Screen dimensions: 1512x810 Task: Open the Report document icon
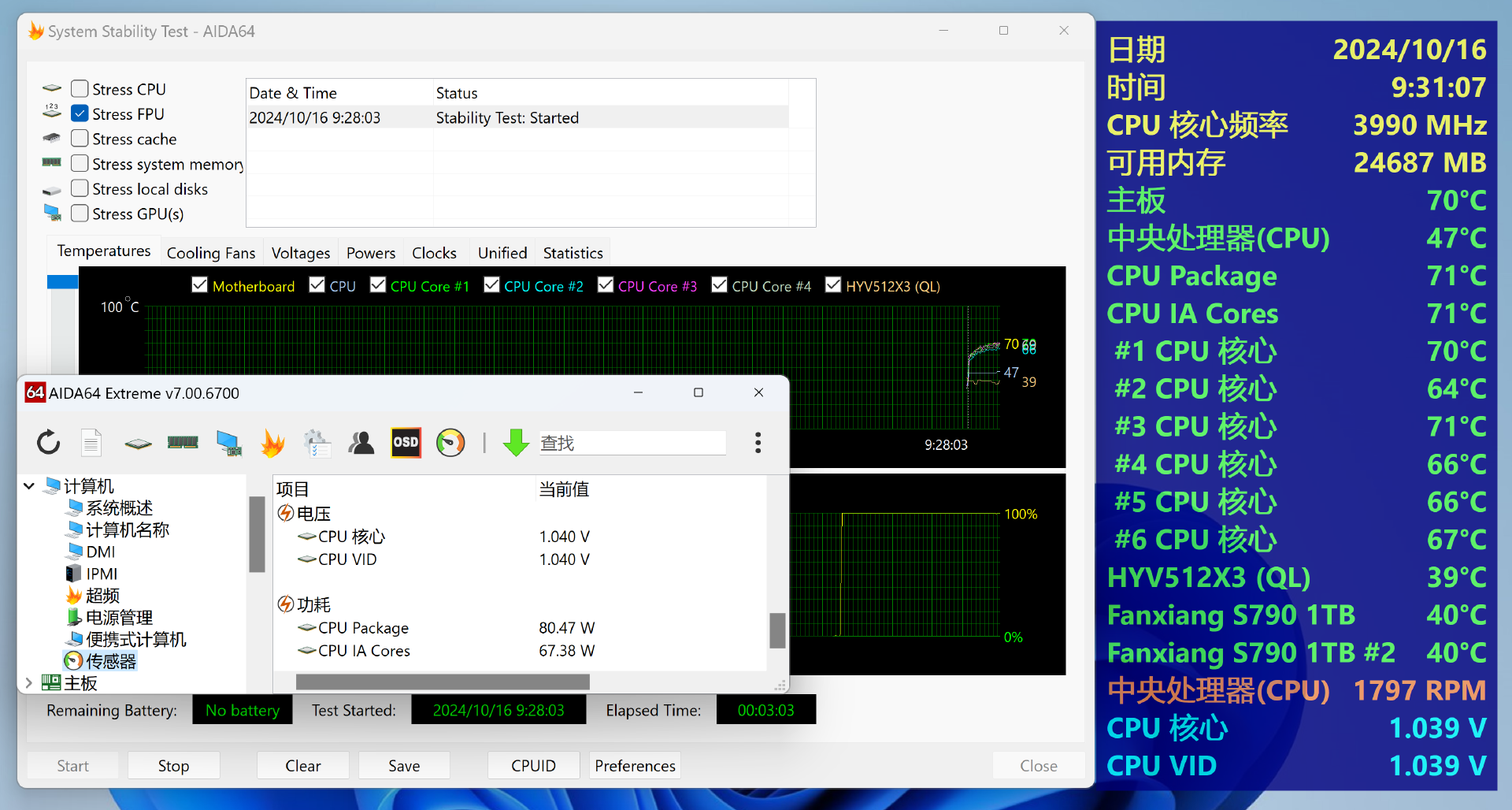click(x=91, y=443)
